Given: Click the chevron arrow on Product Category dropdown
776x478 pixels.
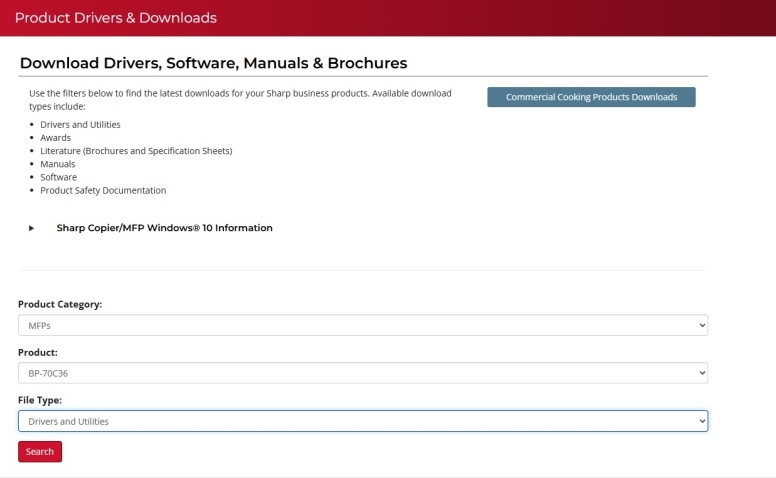Looking at the screenshot, I should pyautogui.click(x=700, y=326).
